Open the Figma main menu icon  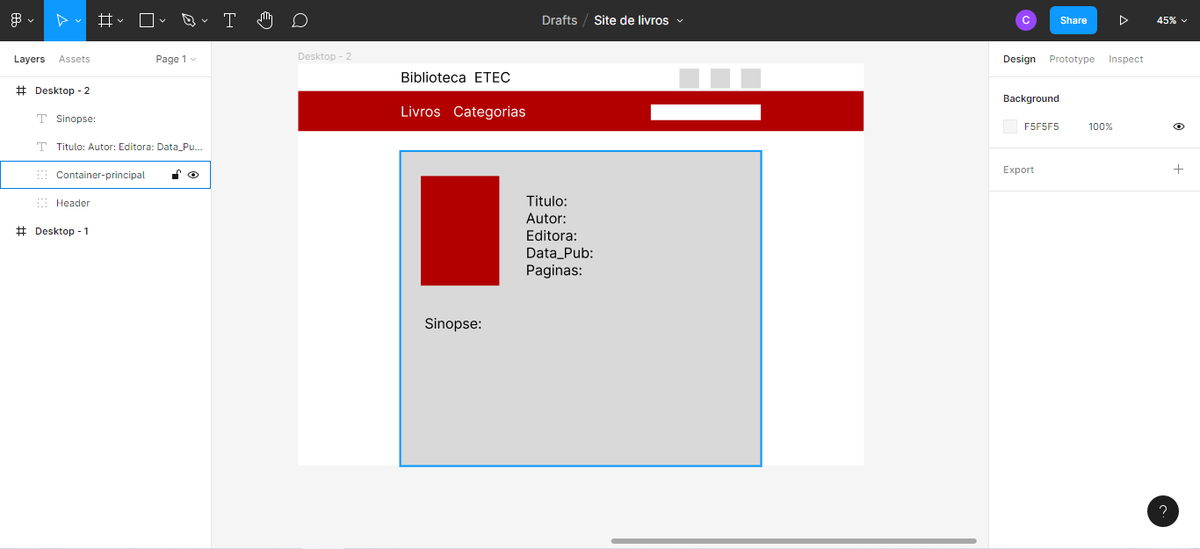click(x=16, y=20)
